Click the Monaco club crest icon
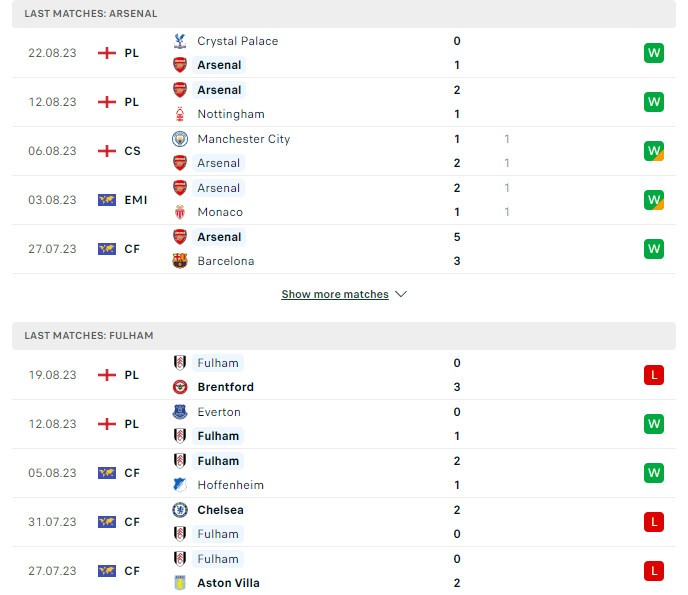The width and height of the screenshot is (688, 595). [180, 212]
